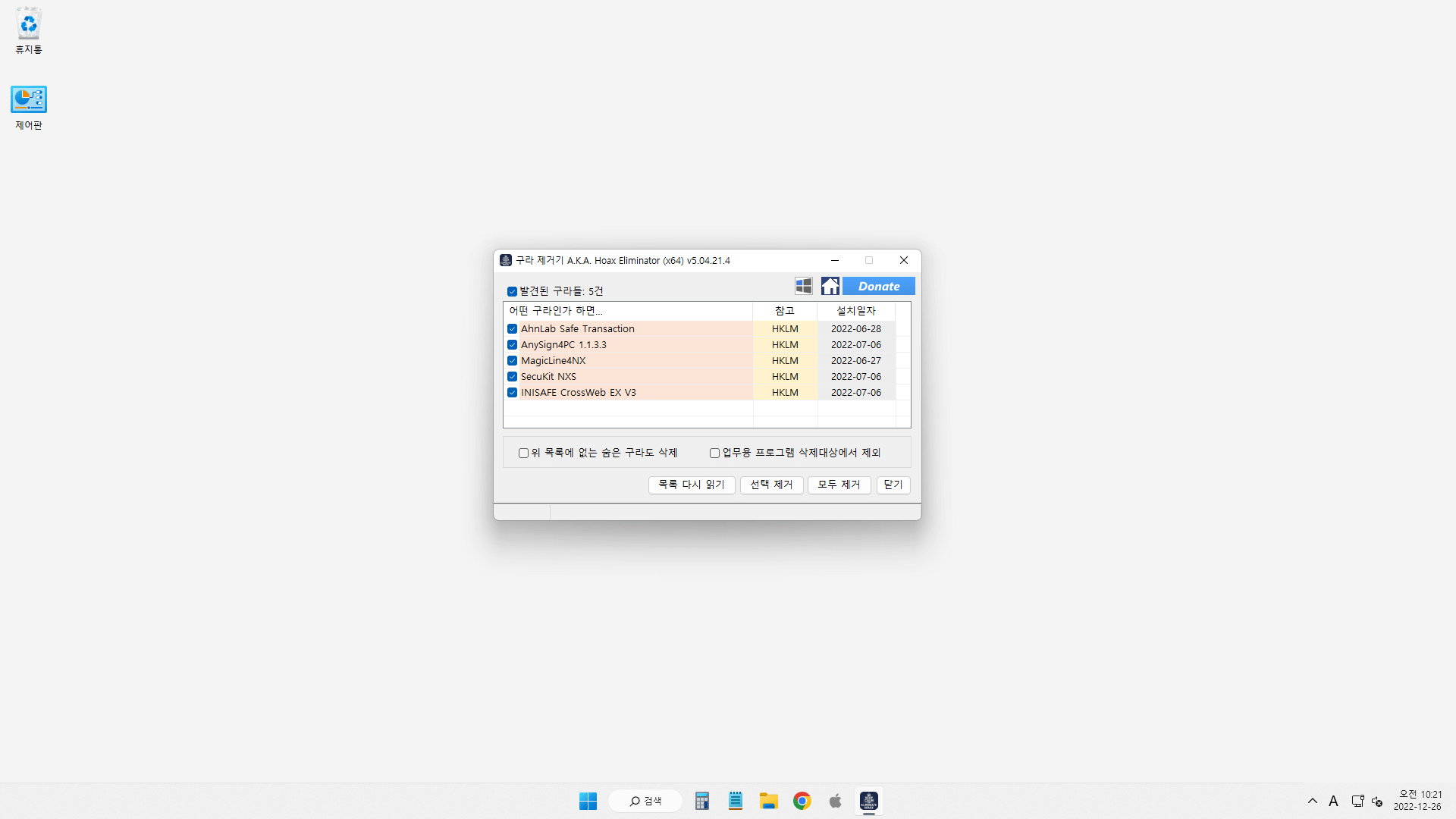Open the volume tray icon
This screenshot has width=1456, height=819.
click(x=1377, y=801)
